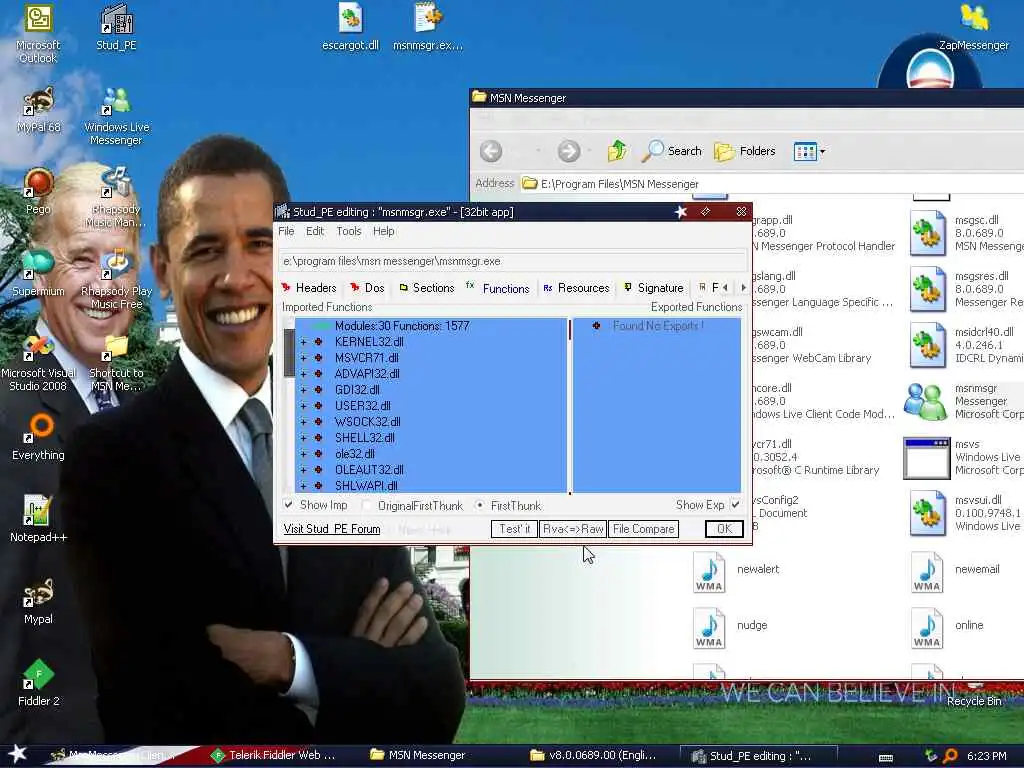The height and width of the screenshot is (768, 1024).
Task: Expand the KERNEL32.dll module node
Action: (x=303, y=342)
